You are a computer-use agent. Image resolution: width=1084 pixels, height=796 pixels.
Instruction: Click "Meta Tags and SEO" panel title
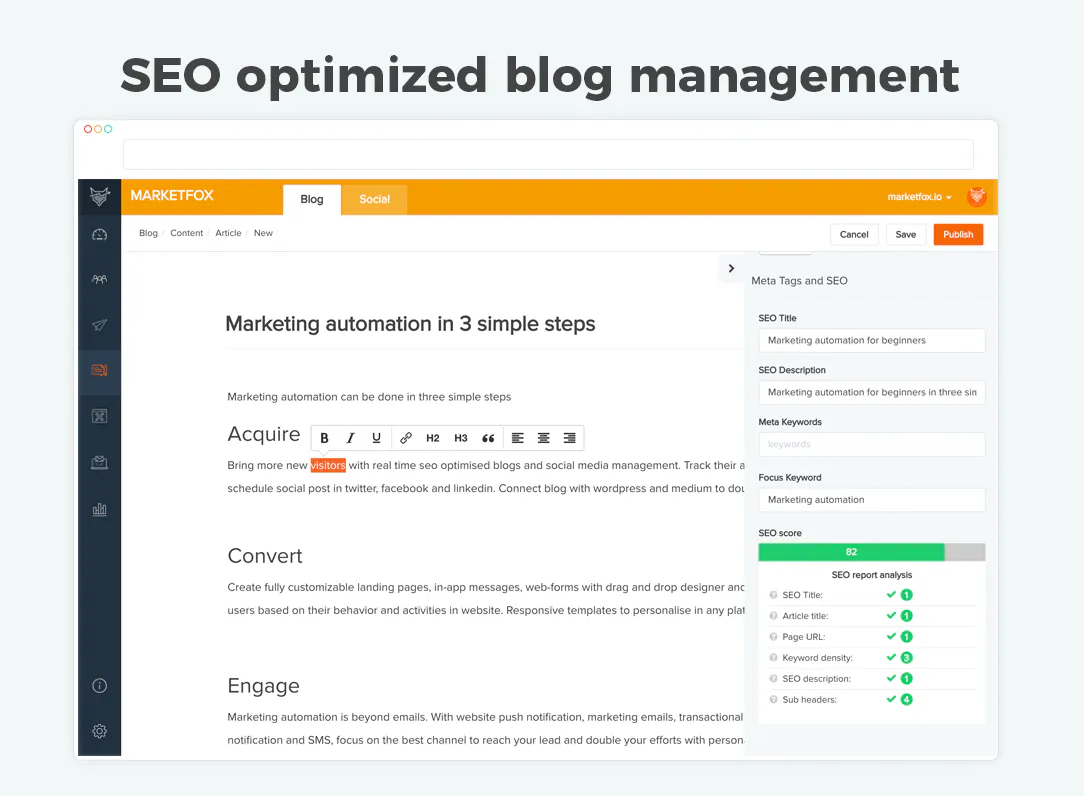(799, 281)
